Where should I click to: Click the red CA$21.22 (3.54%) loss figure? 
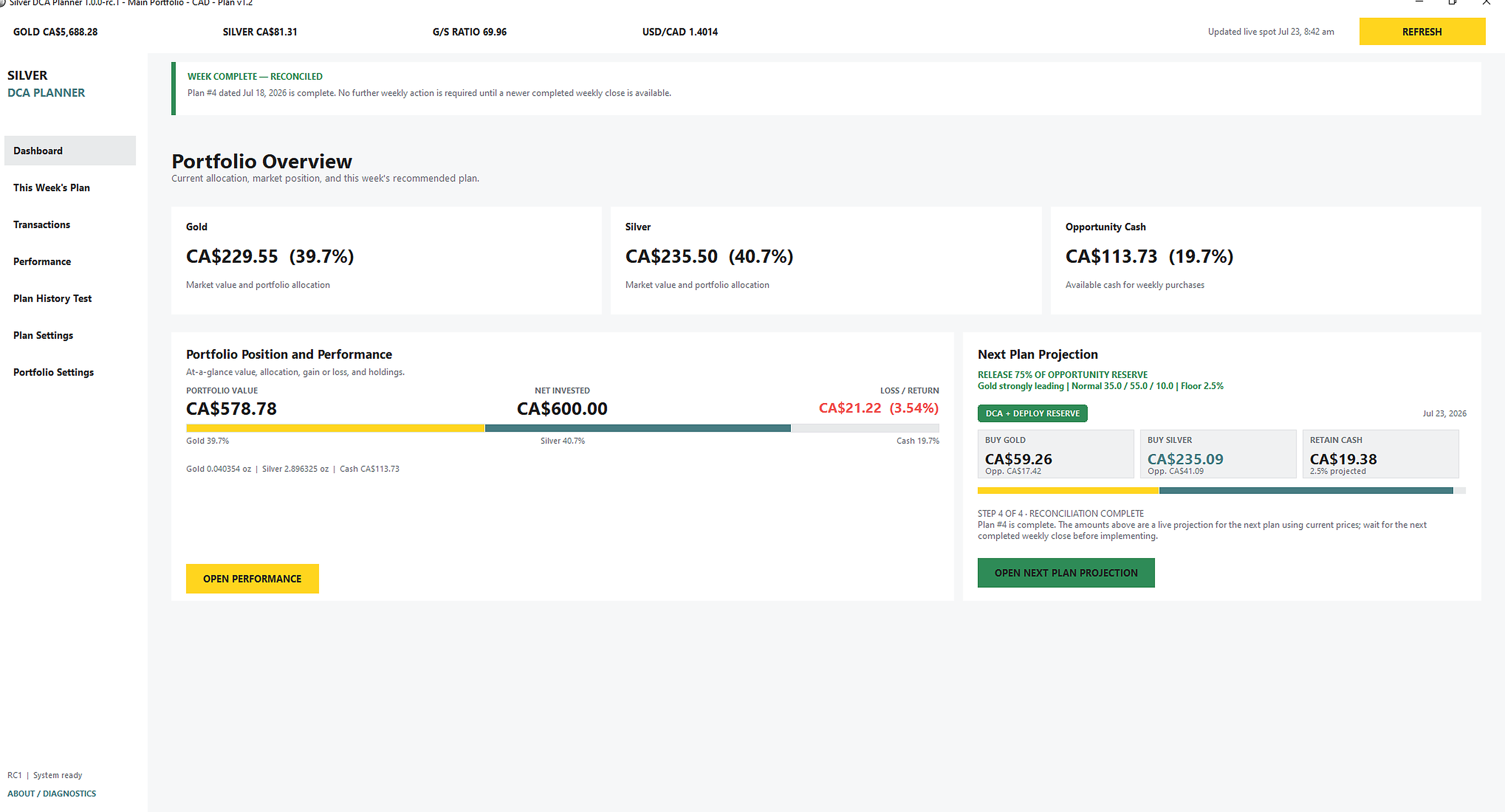(879, 408)
